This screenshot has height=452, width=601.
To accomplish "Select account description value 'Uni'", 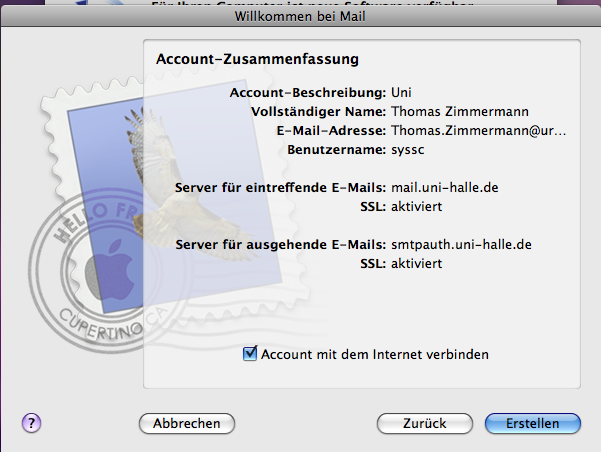I will [x=401, y=92].
